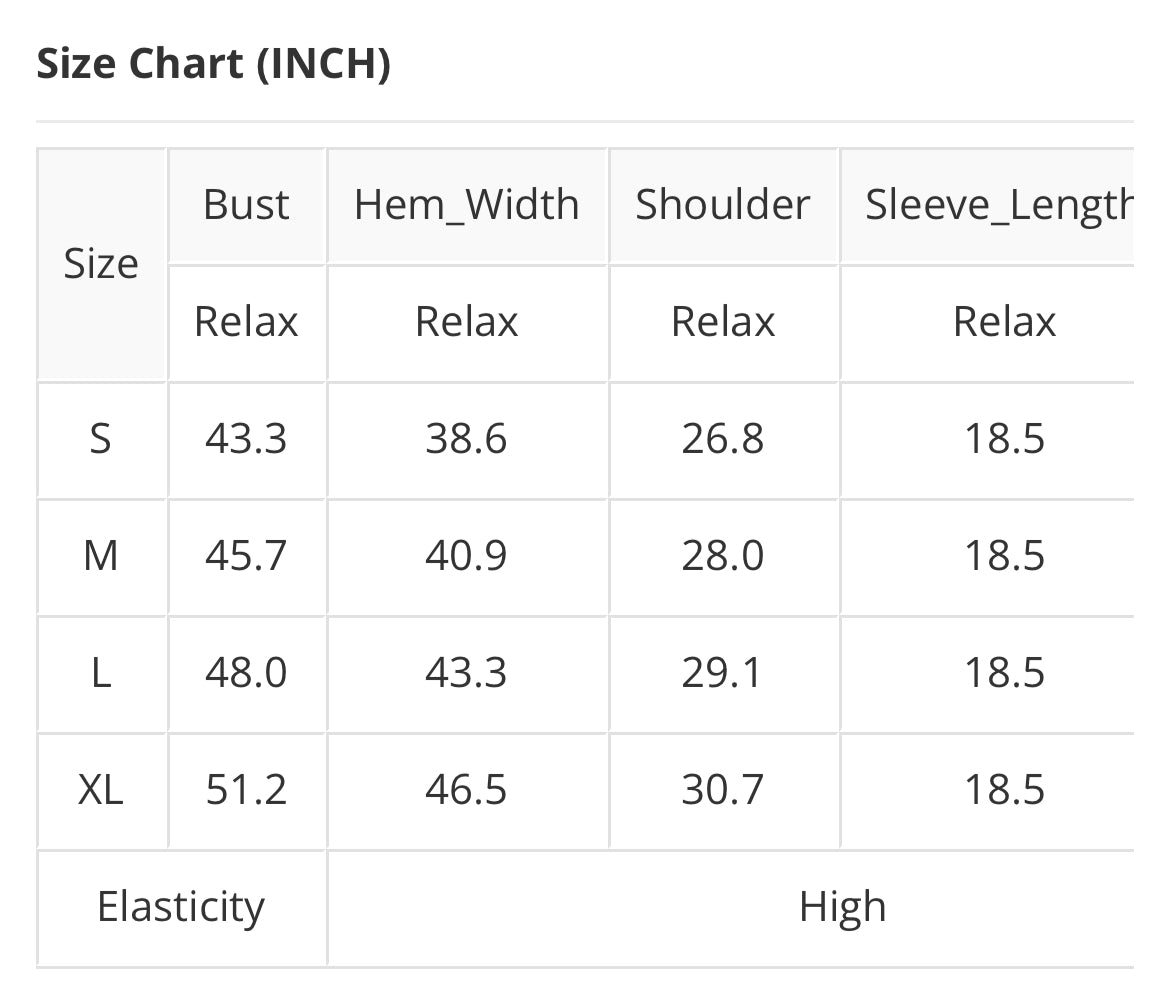This screenshot has height=991, width=1170.
Task: Click the Bust column header
Action: (246, 205)
